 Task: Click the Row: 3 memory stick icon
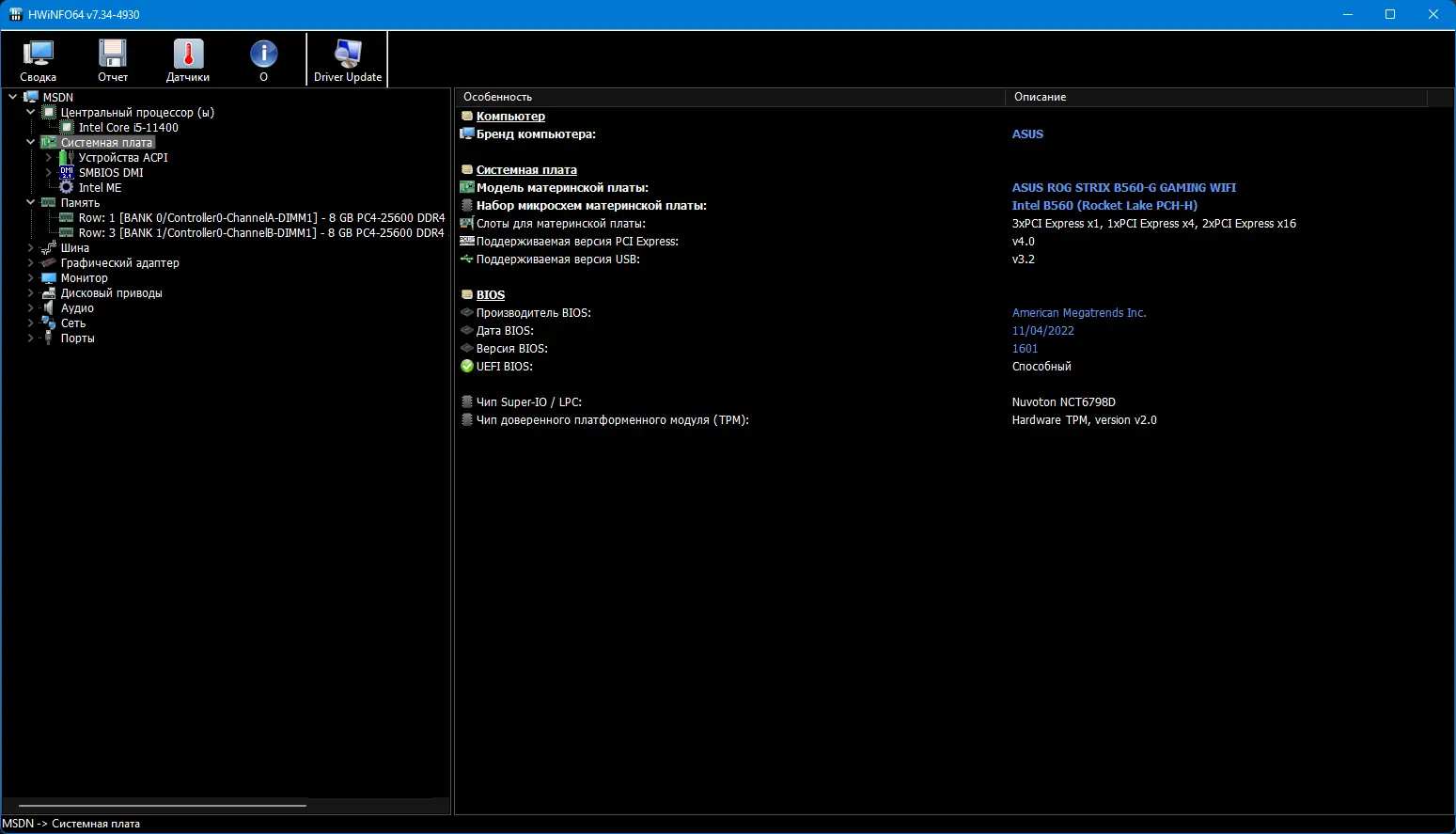pos(67,232)
